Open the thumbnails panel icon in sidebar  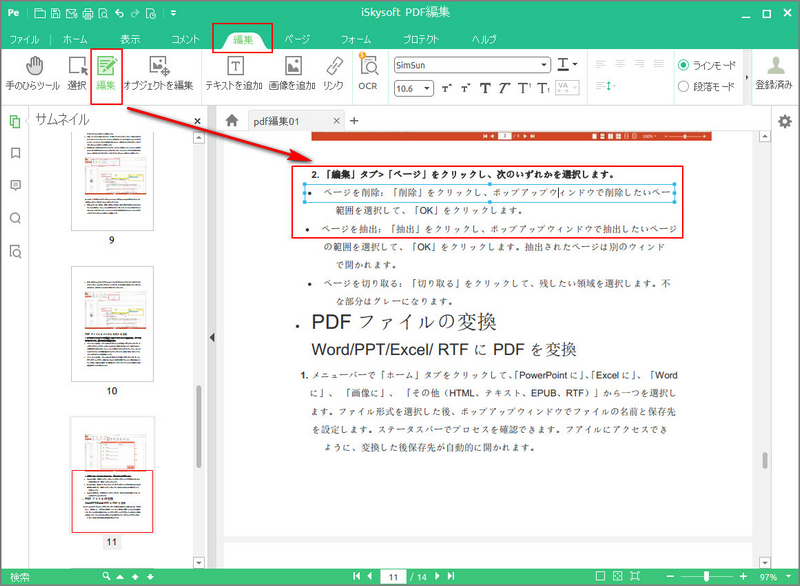tap(15, 121)
